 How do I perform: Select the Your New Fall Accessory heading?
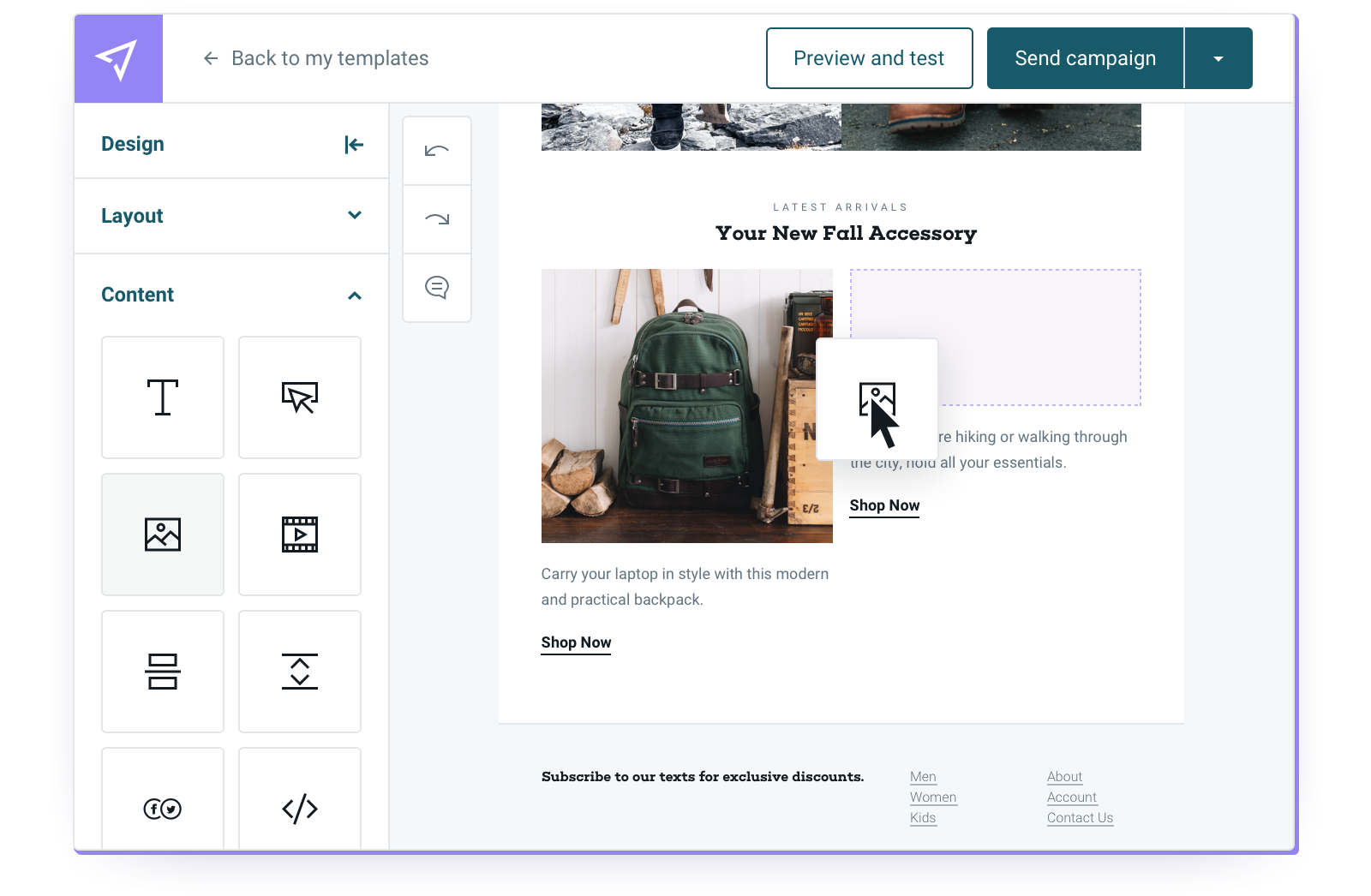pyautogui.click(x=846, y=233)
